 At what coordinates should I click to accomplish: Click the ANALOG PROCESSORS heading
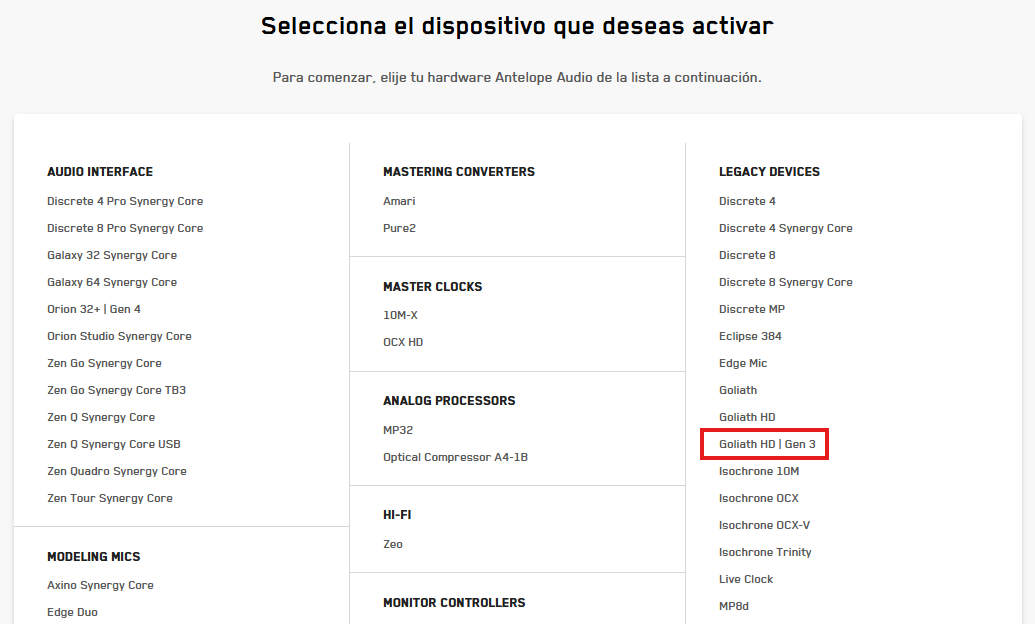(449, 401)
